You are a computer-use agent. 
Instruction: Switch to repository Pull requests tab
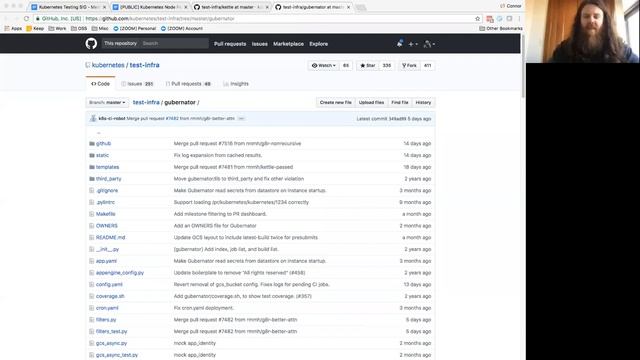point(188,84)
